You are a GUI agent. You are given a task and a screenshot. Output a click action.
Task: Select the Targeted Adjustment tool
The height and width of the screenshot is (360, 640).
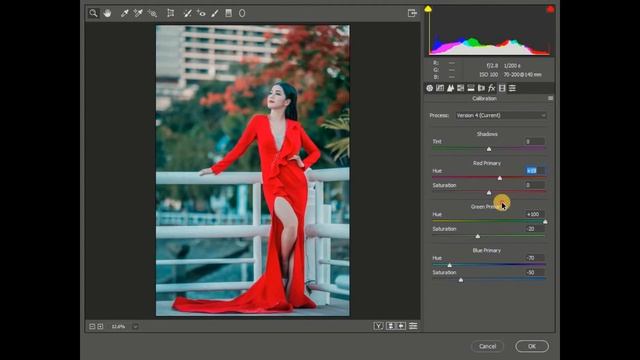coord(152,13)
